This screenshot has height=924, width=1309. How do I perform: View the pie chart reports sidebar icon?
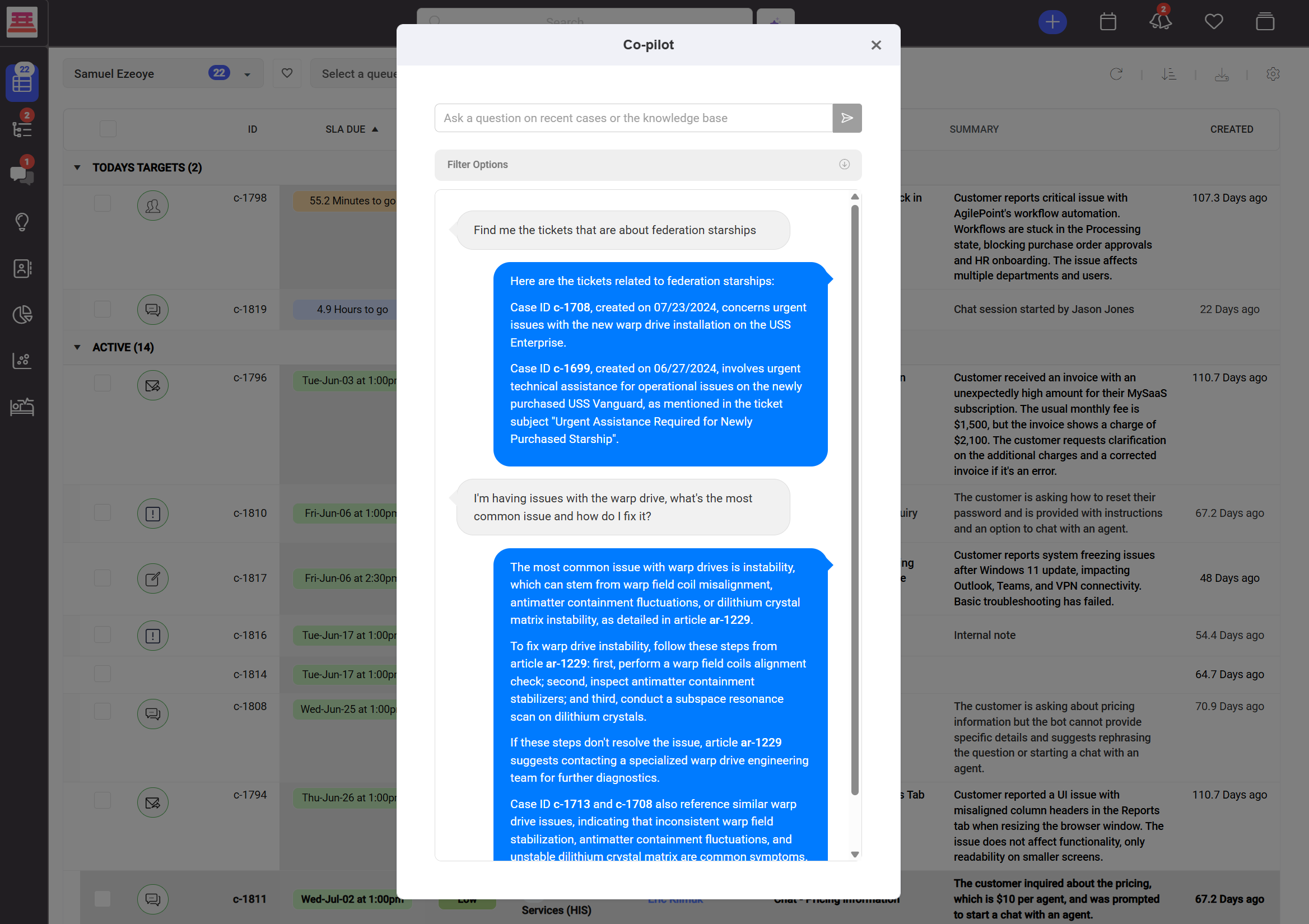tap(22, 314)
